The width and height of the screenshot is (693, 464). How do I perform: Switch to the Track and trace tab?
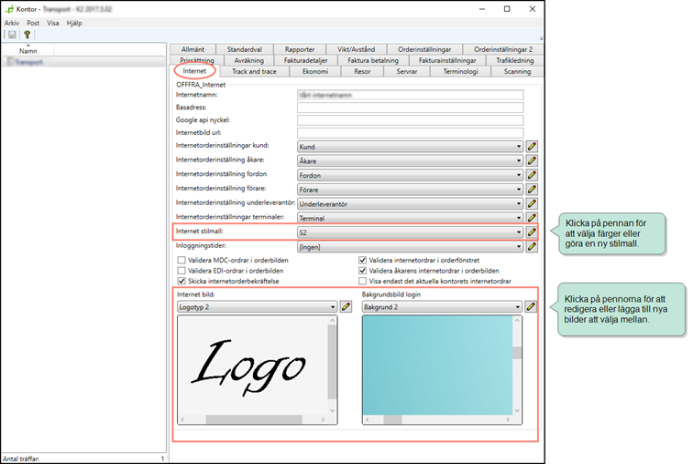pyautogui.click(x=254, y=72)
